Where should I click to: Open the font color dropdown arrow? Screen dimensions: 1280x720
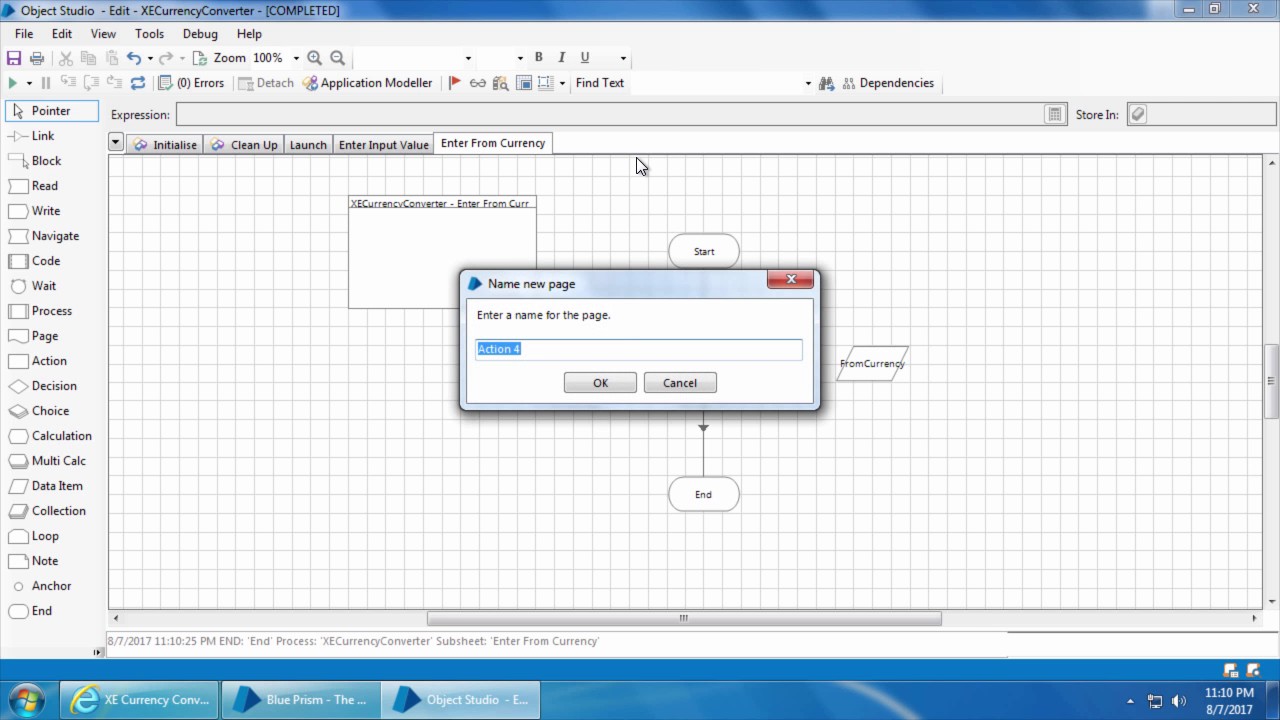623,58
